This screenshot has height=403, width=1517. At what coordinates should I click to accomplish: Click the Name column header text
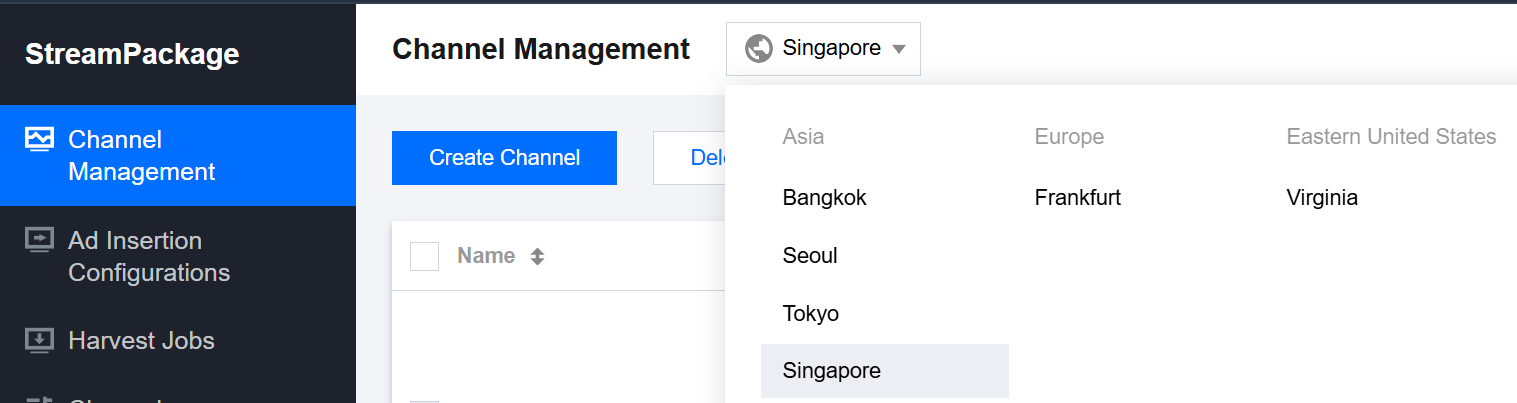click(x=486, y=256)
